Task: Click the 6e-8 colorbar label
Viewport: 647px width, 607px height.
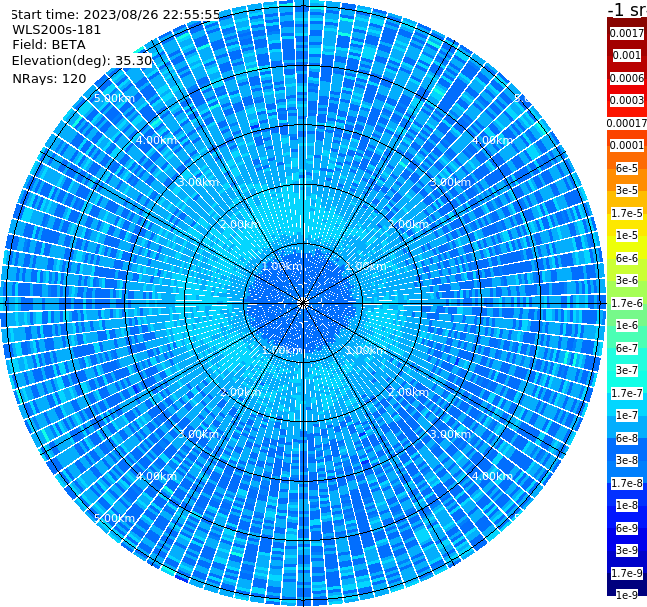Action: 627,438
